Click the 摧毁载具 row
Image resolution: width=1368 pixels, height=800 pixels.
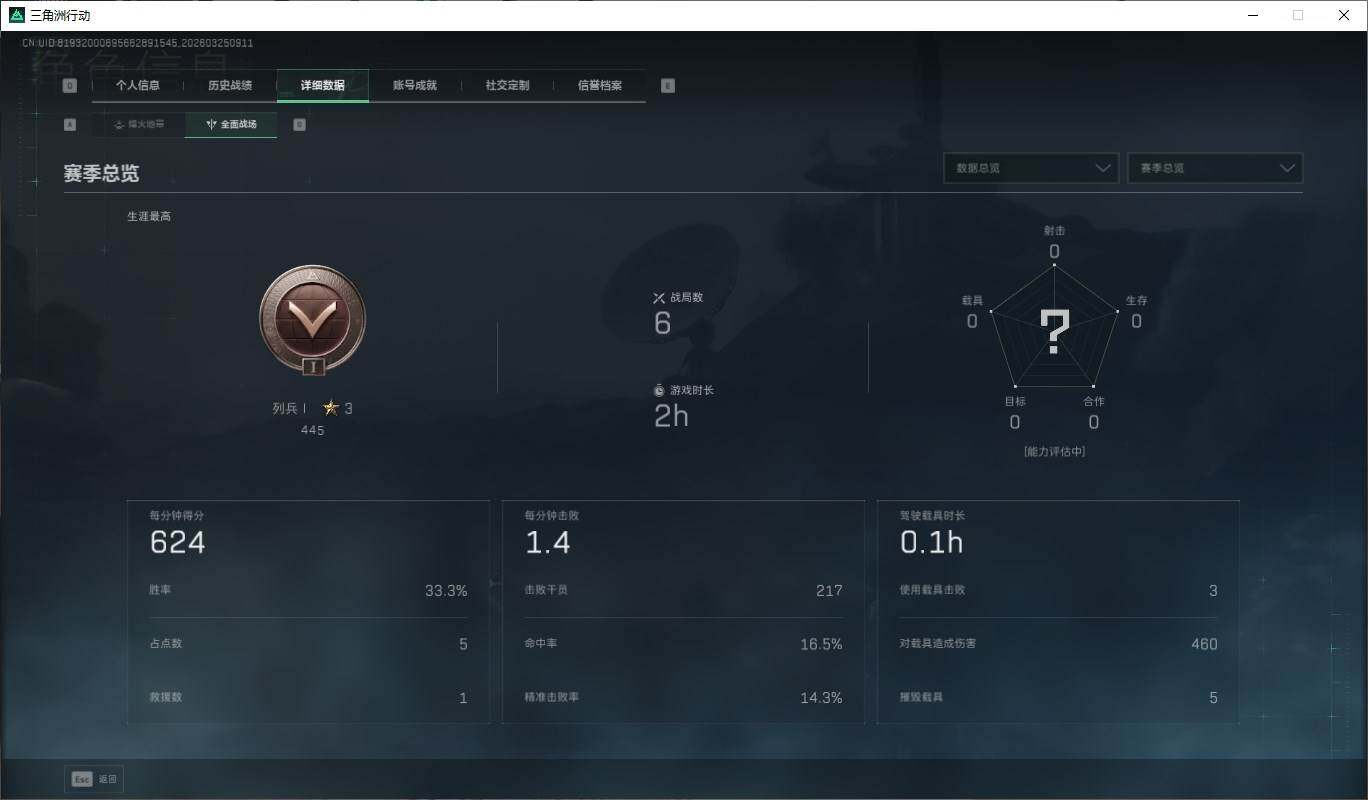point(1058,697)
